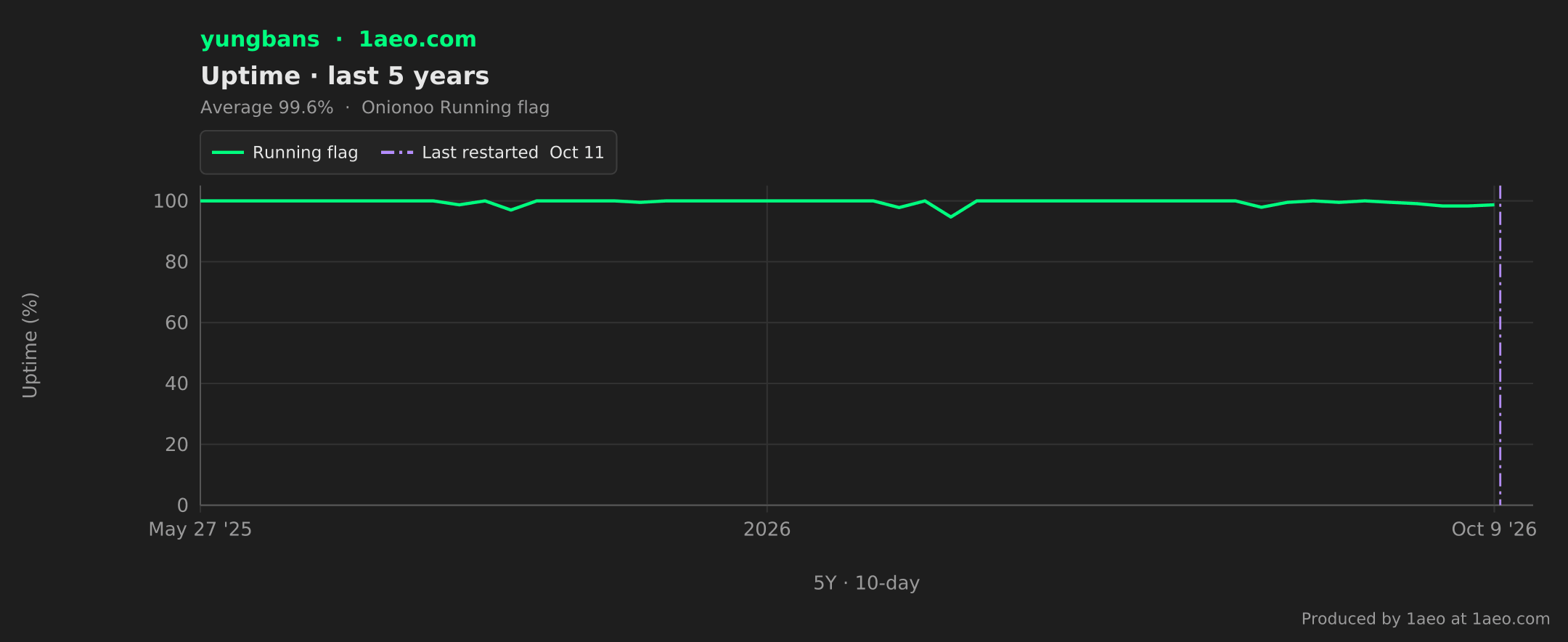Click the purple dashed Last restarted legend swatch
The image size is (1568, 642).
397,153
